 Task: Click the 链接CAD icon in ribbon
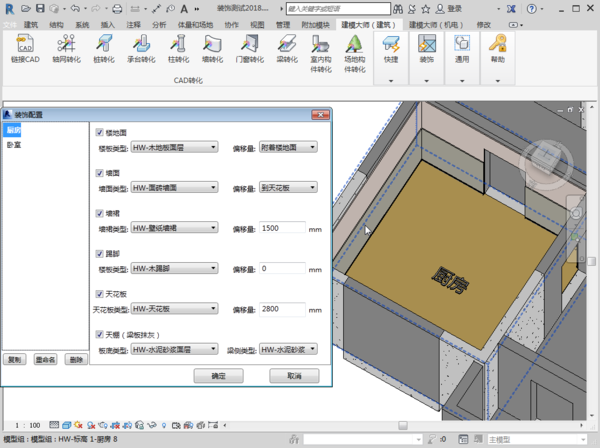(x=25, y=47)
